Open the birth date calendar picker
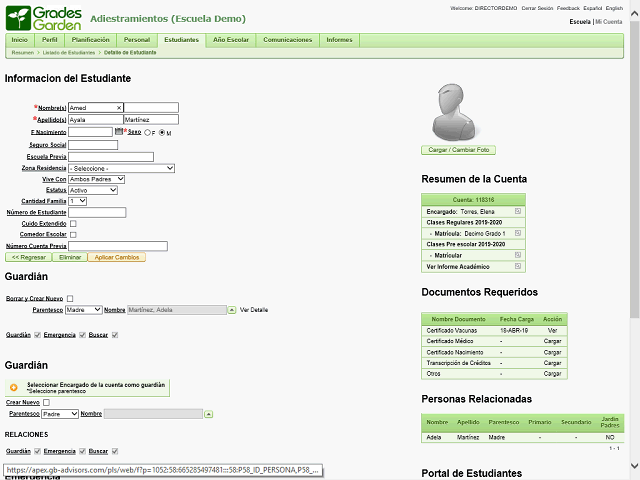Screen dimensions: 640x480 click(x=119, y=131)
